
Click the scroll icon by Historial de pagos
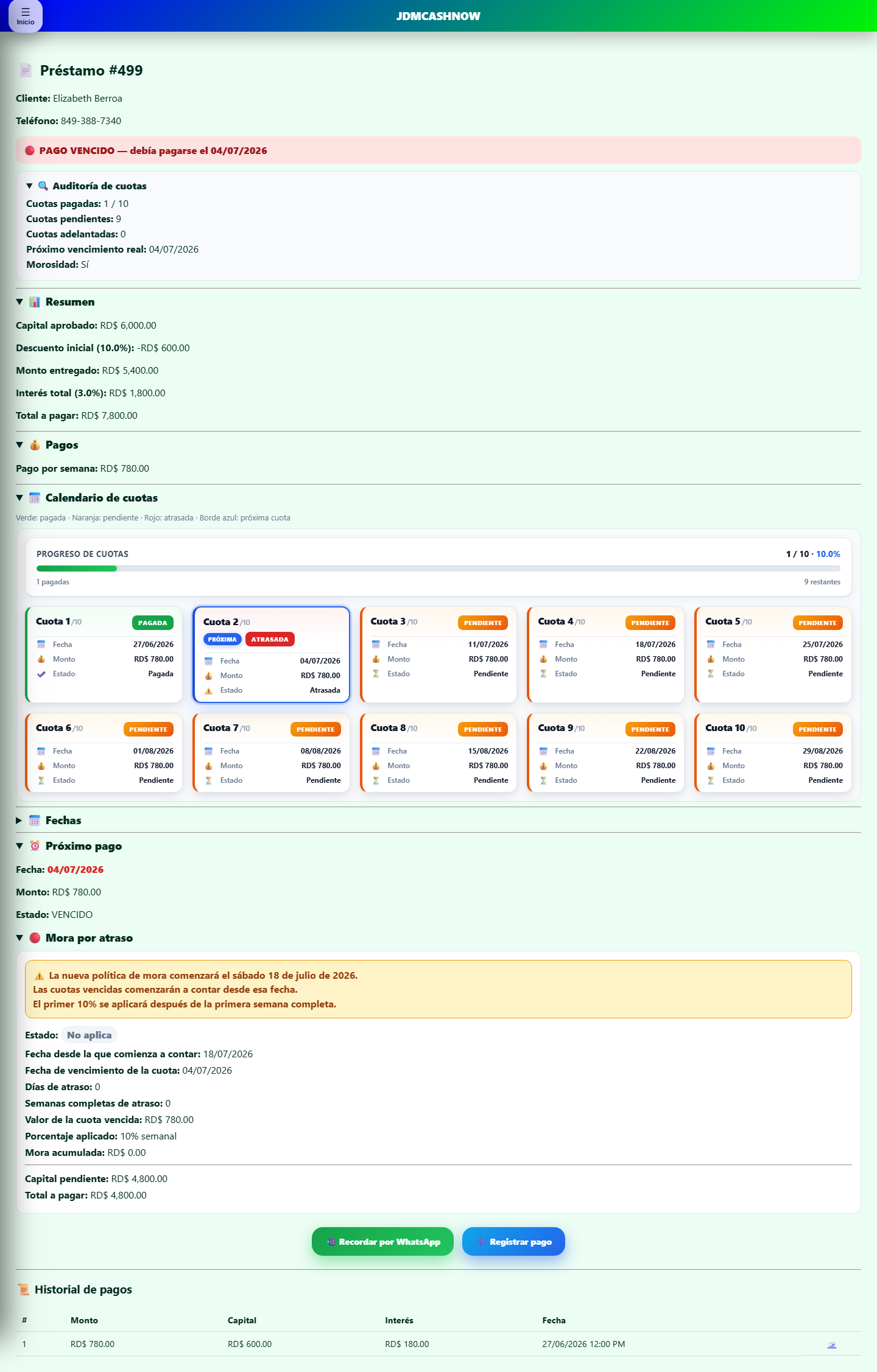[x=24, y=1289]
